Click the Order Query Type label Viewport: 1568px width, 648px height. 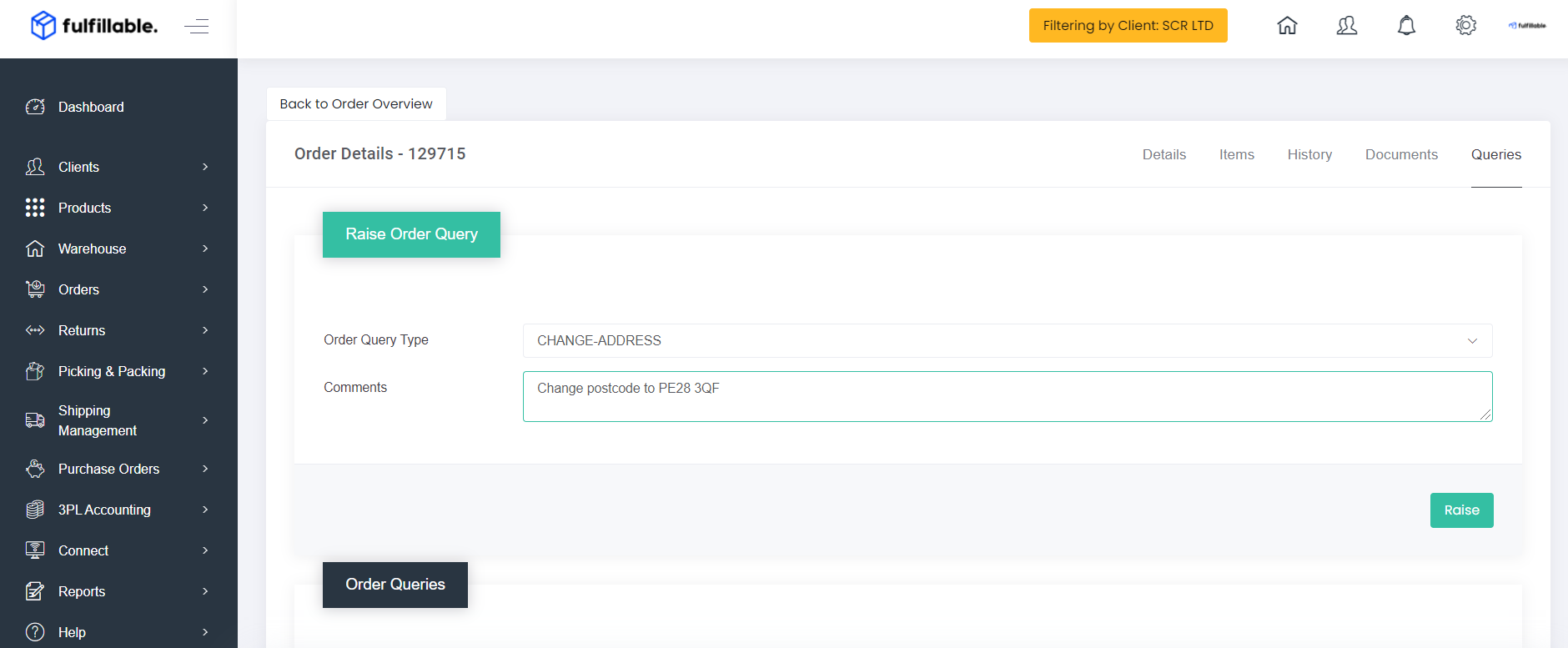[376, 339]
